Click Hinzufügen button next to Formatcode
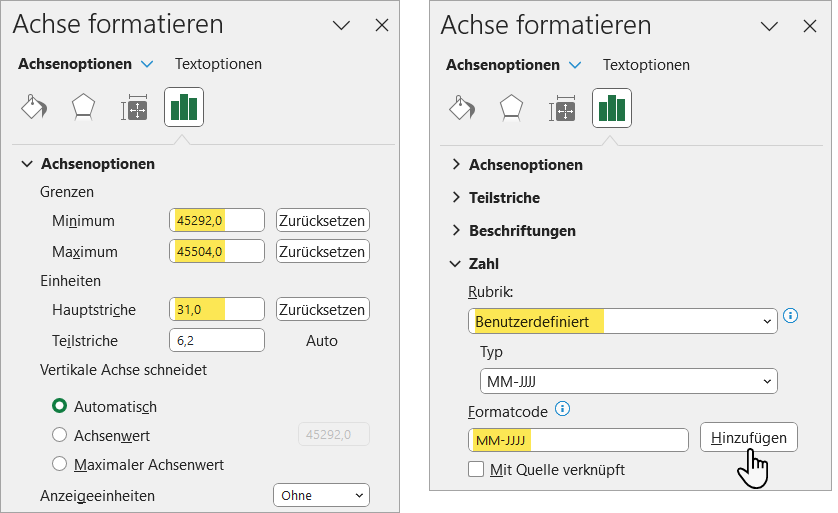838x513 pixels. pyautogui.click(x=748, y=437)
